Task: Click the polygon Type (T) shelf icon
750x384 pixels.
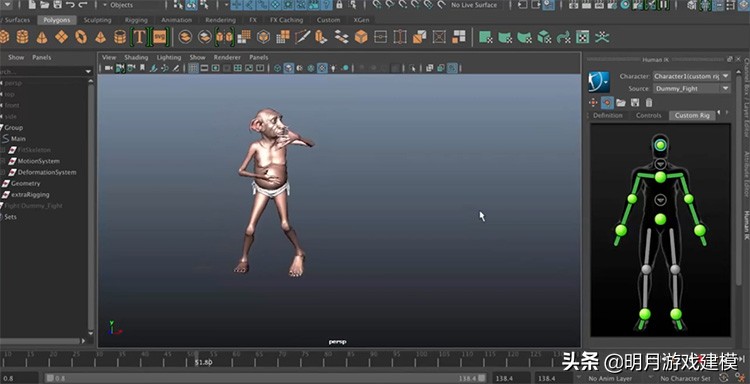Action: tap(139, 37)
